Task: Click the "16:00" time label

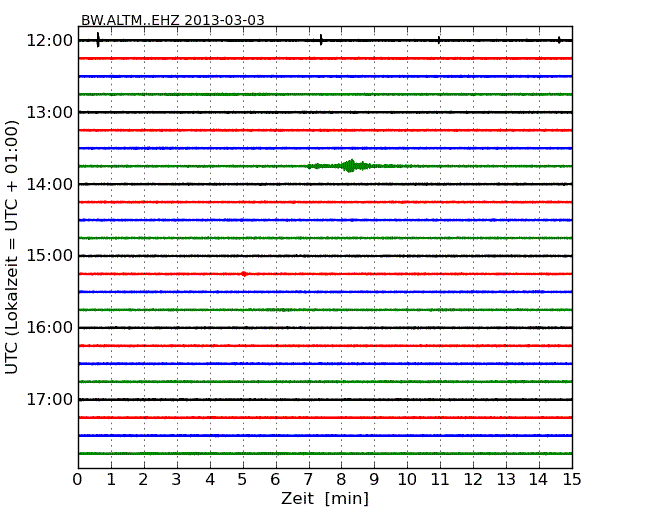Action: pos(49,328)
